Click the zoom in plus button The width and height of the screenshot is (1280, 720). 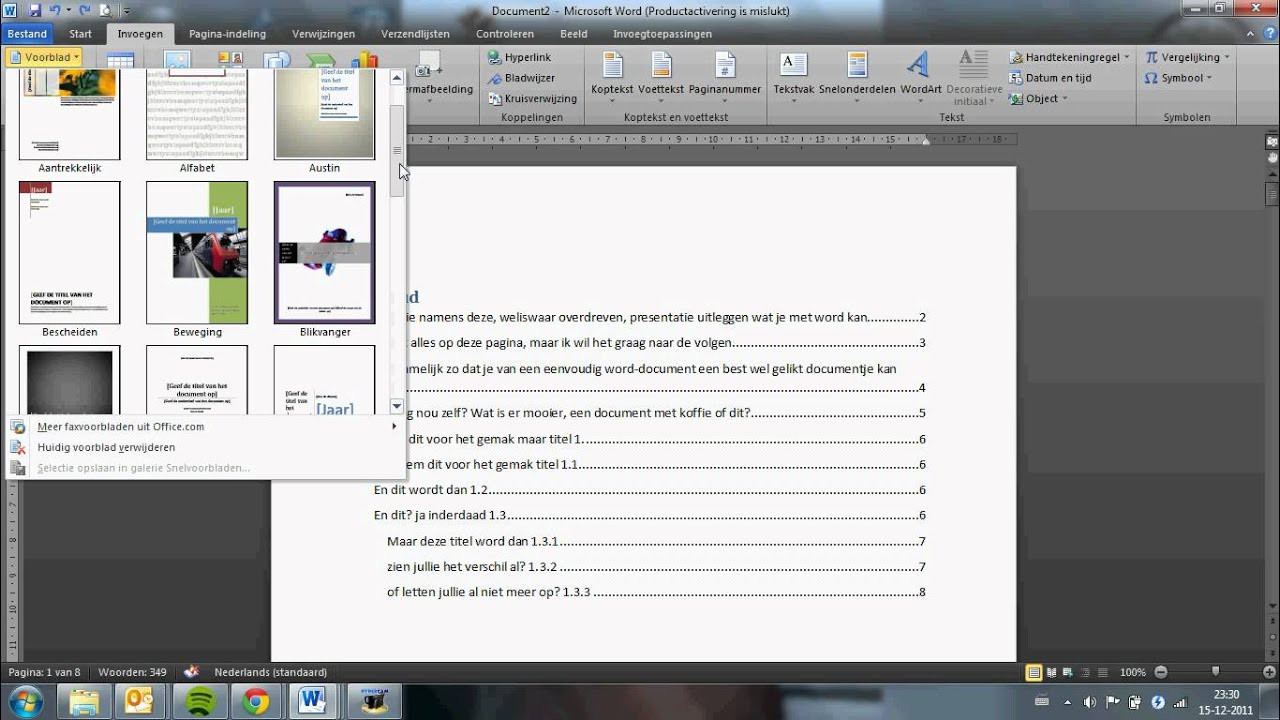tap(1267, 672)
